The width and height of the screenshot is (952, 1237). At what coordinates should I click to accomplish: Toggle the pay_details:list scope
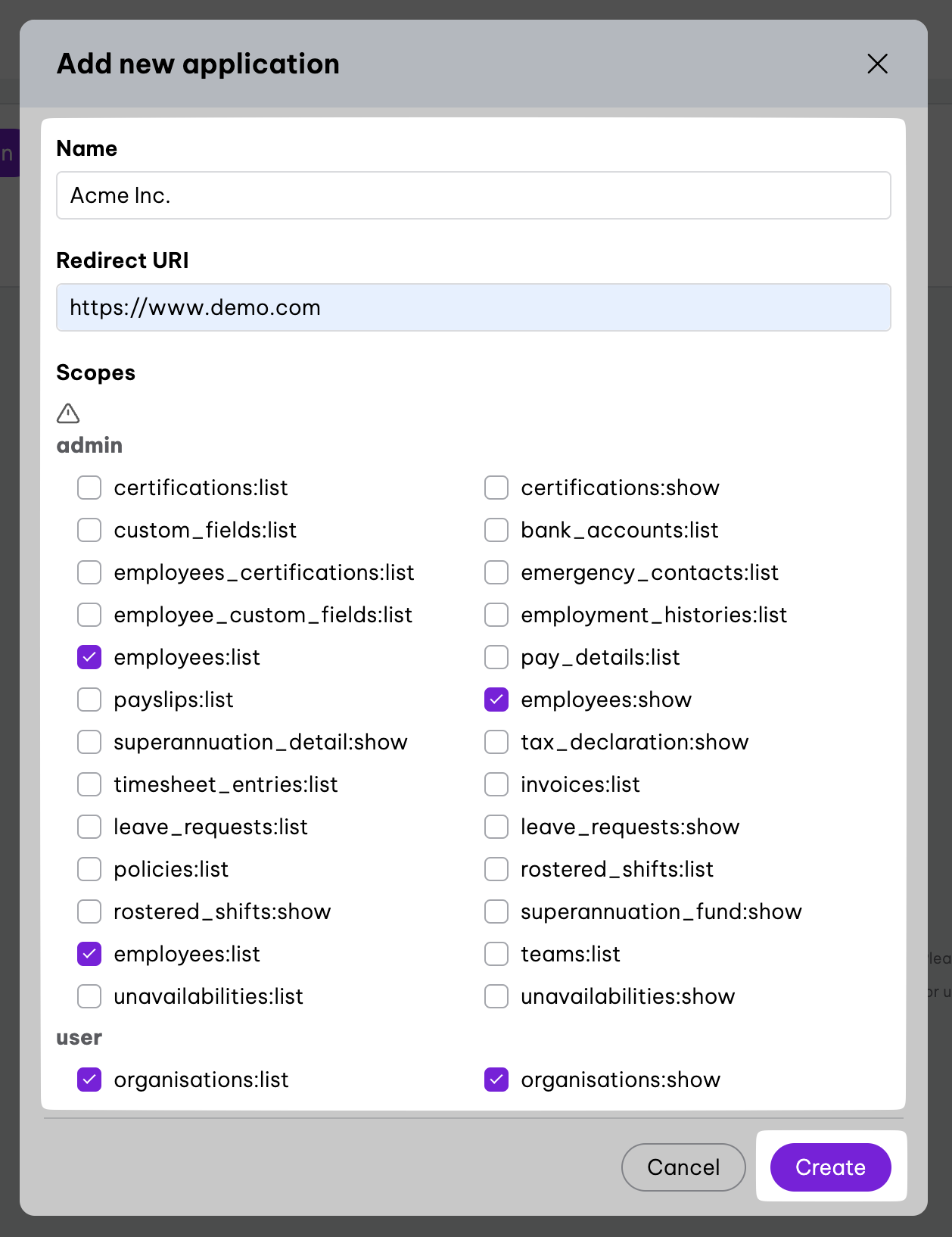click(496, 657)
